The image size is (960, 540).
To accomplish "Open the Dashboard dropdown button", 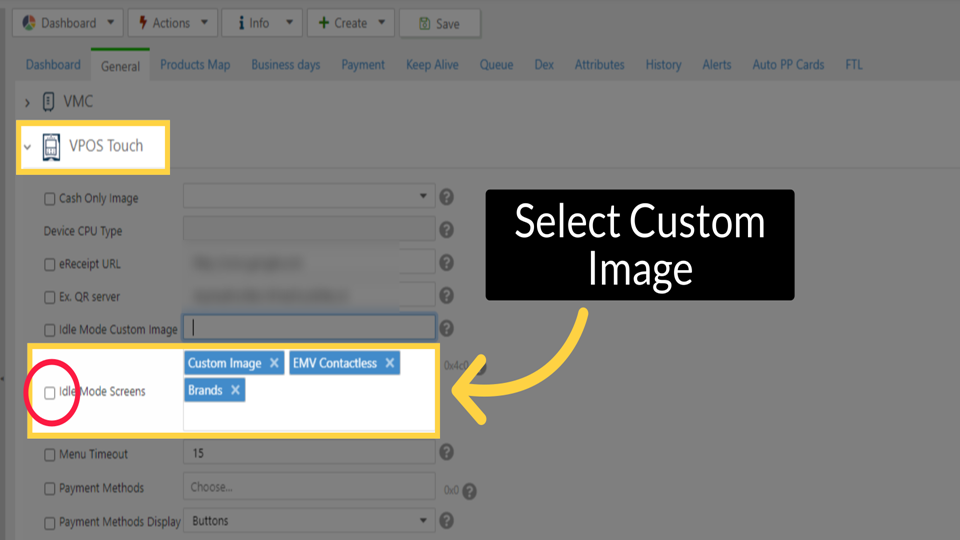I will click(x=68, y=23).
